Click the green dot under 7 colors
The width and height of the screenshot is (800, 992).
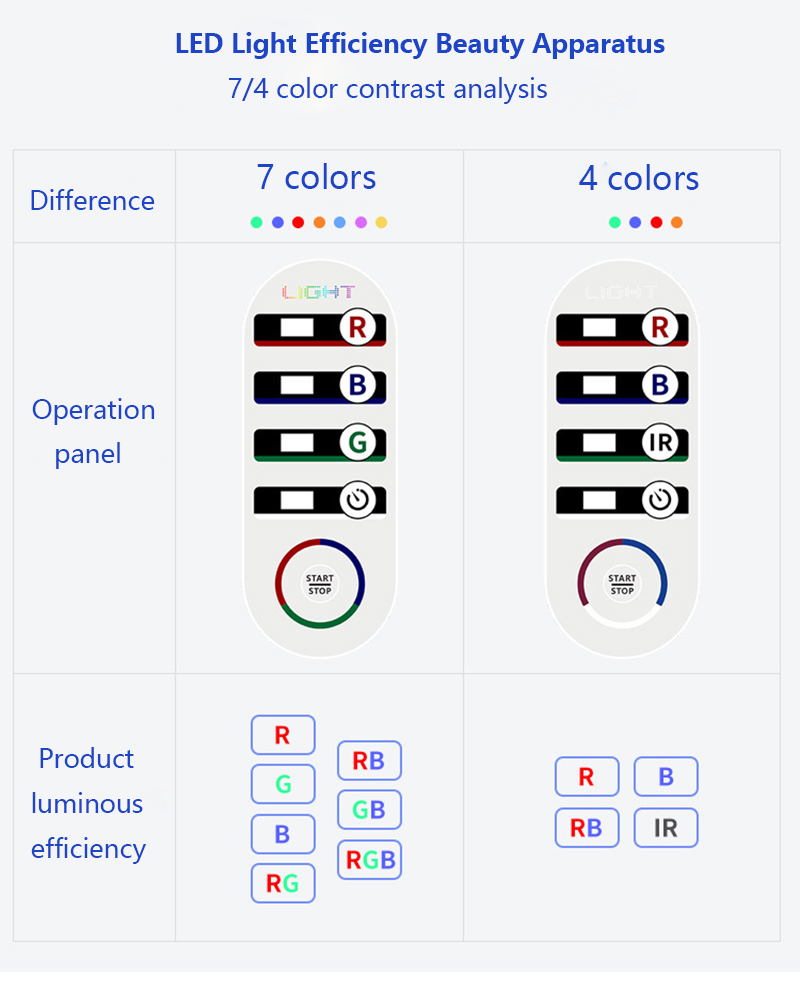pyautogui.click(x=257, y=222)
